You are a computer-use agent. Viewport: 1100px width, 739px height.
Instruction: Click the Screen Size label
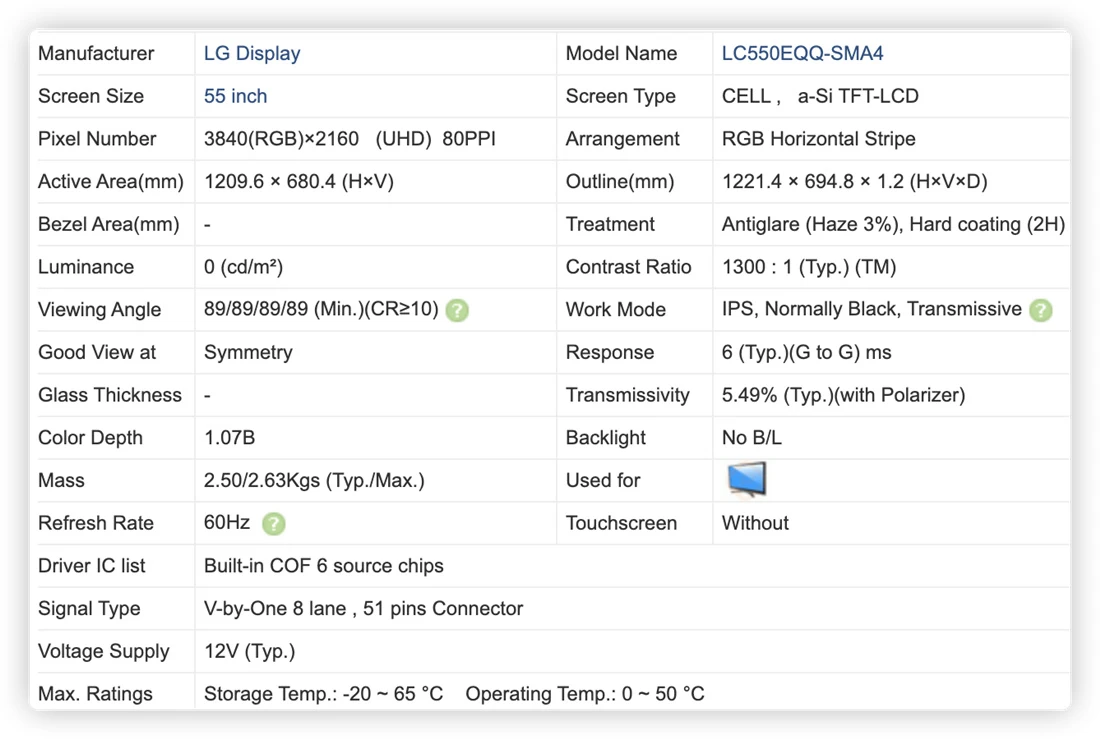[91, 96]
